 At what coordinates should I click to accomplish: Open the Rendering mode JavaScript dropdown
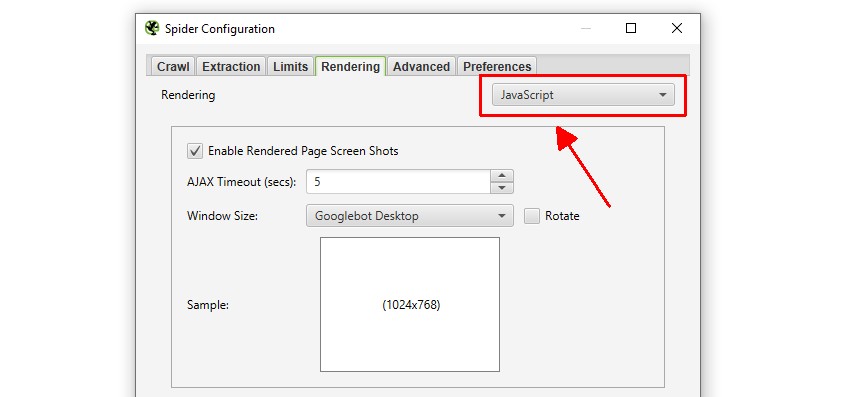(583, 95)
